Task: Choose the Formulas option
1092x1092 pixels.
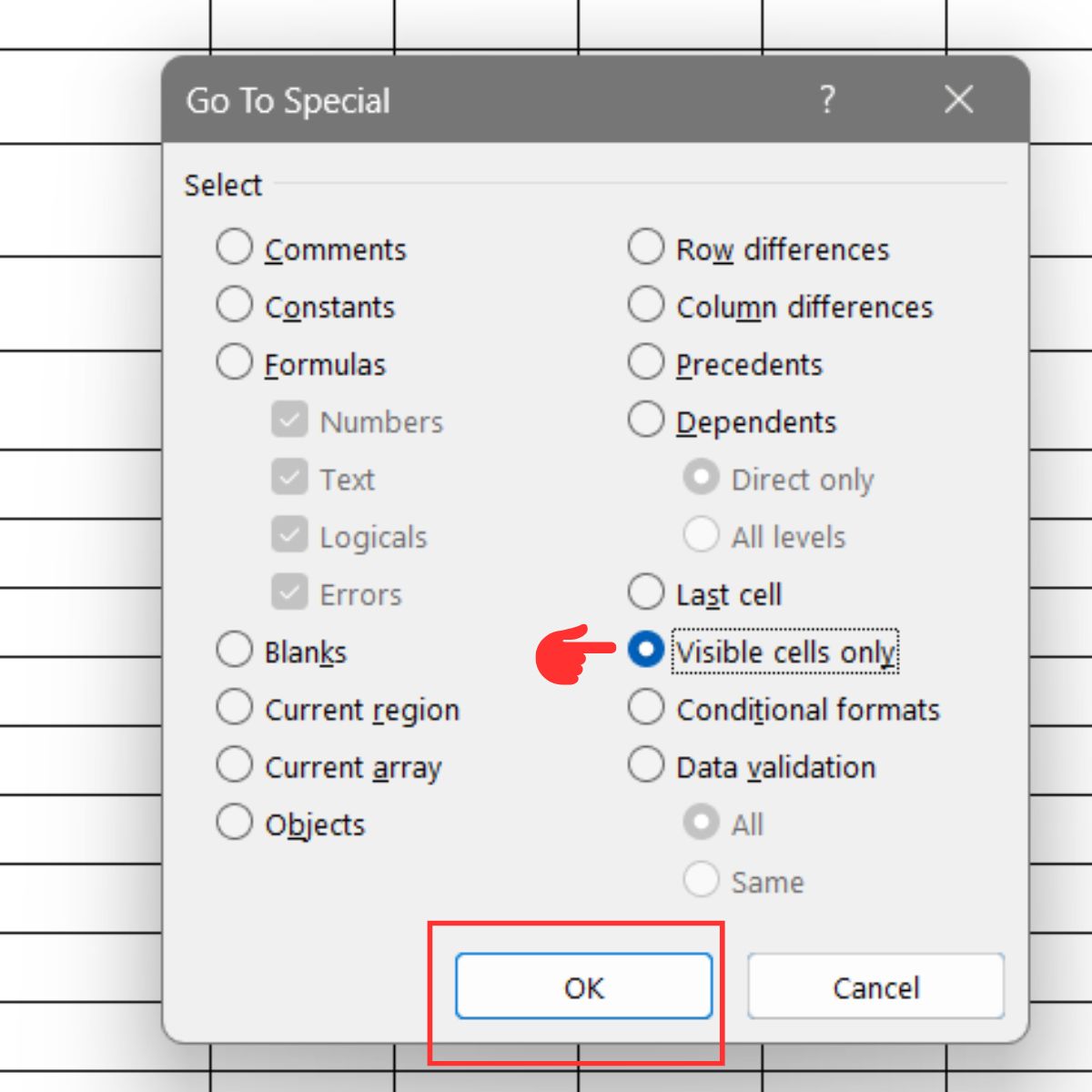Action: 235,361
